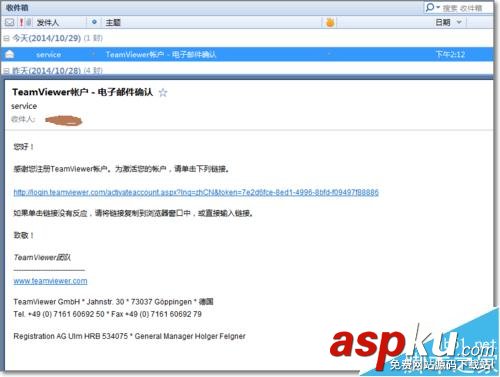Viewport: 500px width, 377px height.
Task: Open the login.teamviewer.com activation link
Action: [x=196, y=192]
